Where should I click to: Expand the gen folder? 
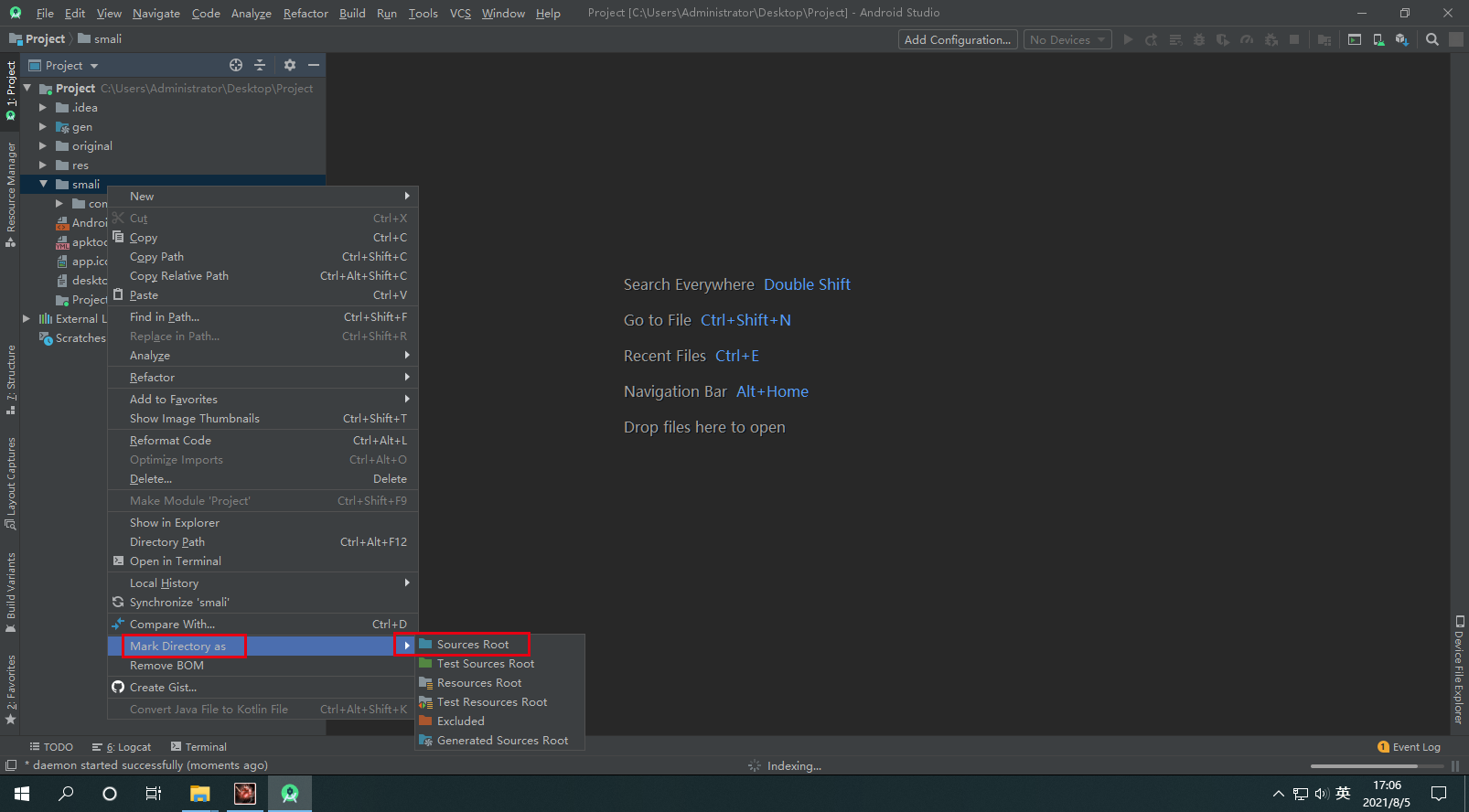pyautogui.click(x=43, y=126)
